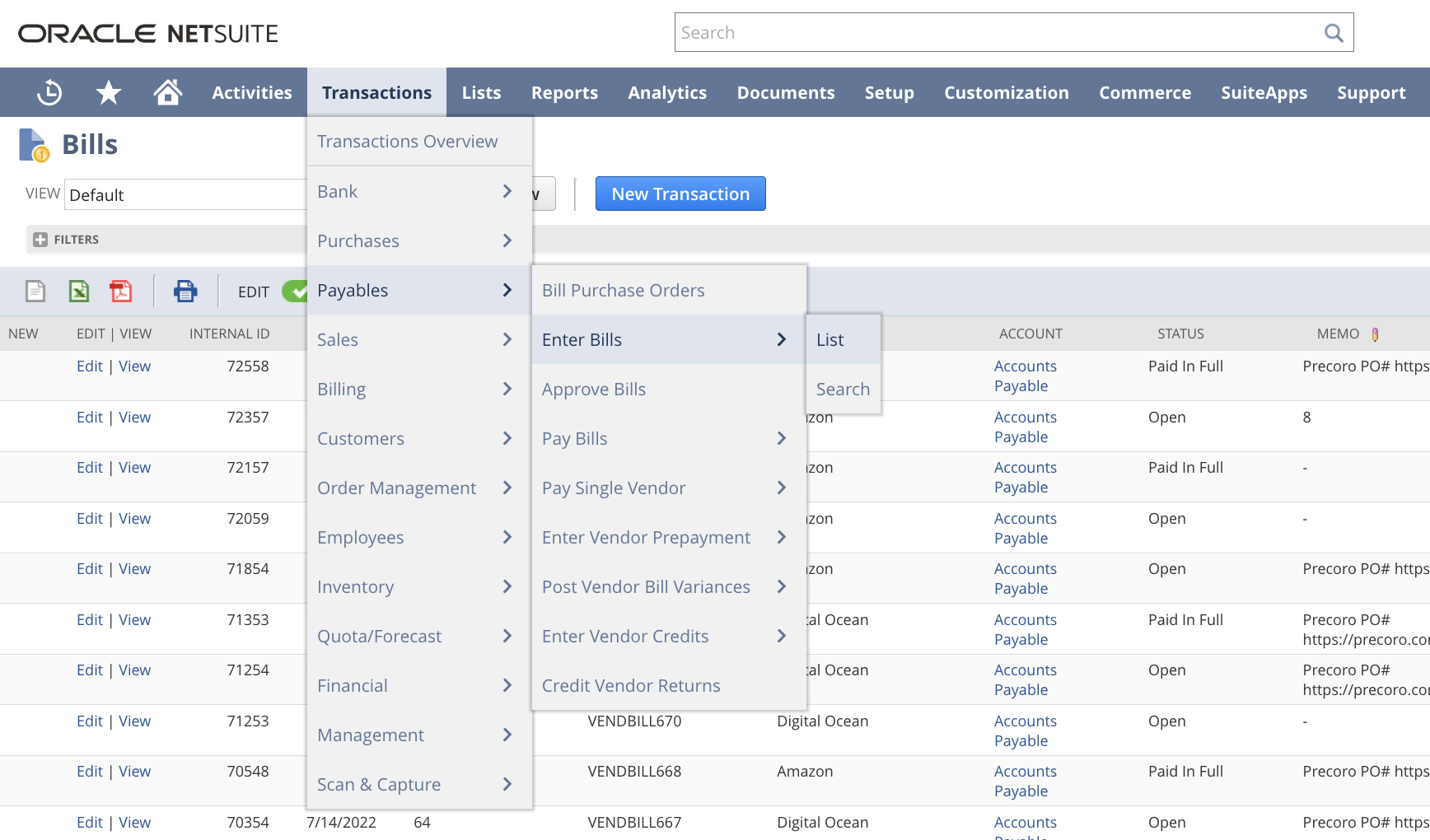
Task: Open Edit link for bill 72558
Action: [x=89, y=366]
